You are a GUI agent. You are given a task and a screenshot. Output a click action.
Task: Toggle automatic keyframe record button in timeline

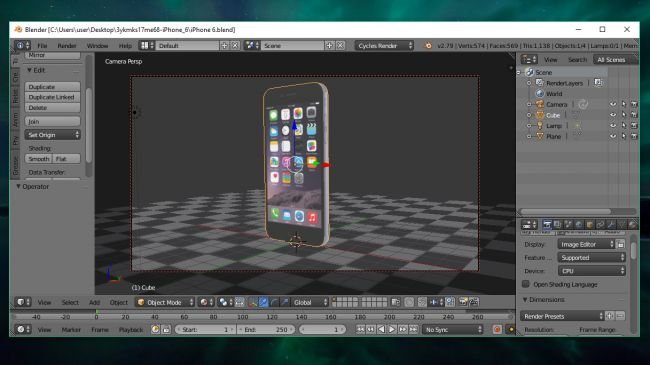pos(497,329)
